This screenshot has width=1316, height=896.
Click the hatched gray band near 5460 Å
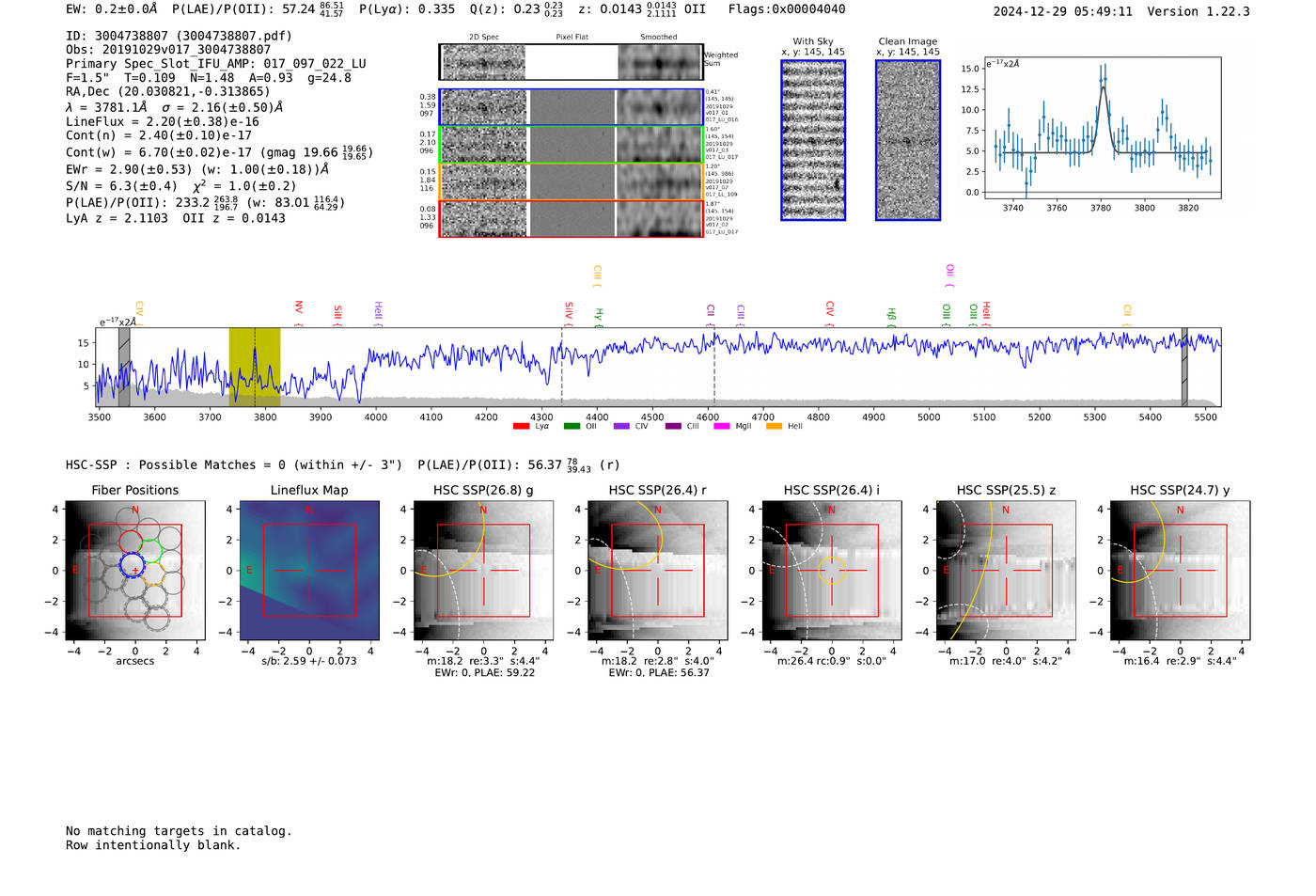(1184, 367)
